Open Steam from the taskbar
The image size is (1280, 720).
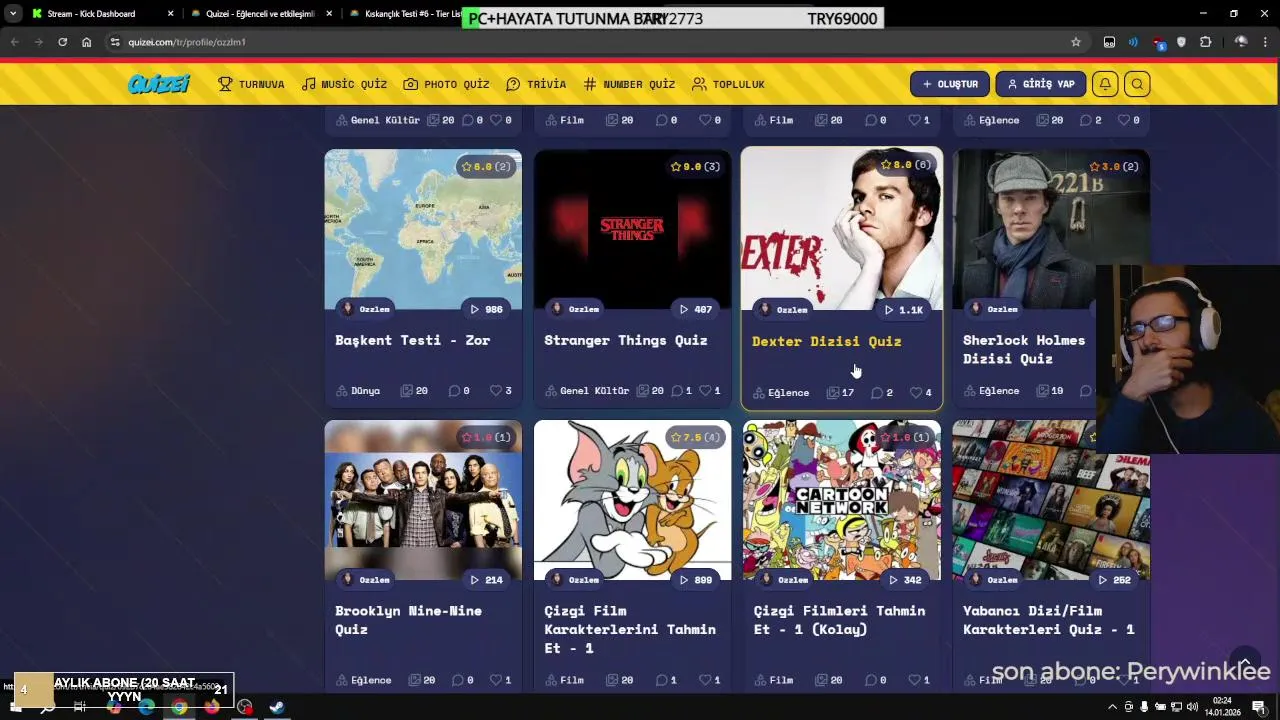(277, 707)
